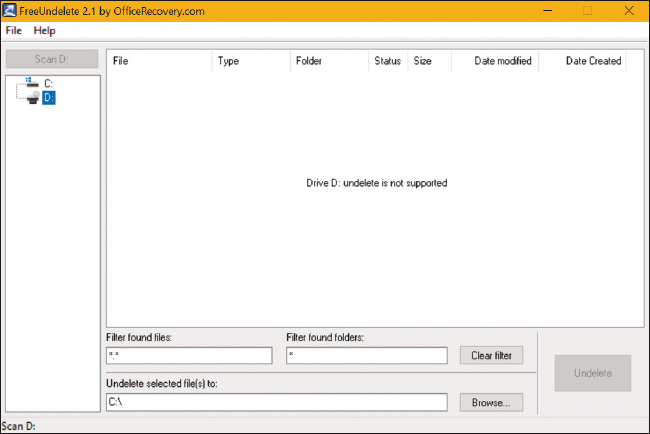
Task: Click the C: drive icon in tree
Action: click(x=32, y=83)
